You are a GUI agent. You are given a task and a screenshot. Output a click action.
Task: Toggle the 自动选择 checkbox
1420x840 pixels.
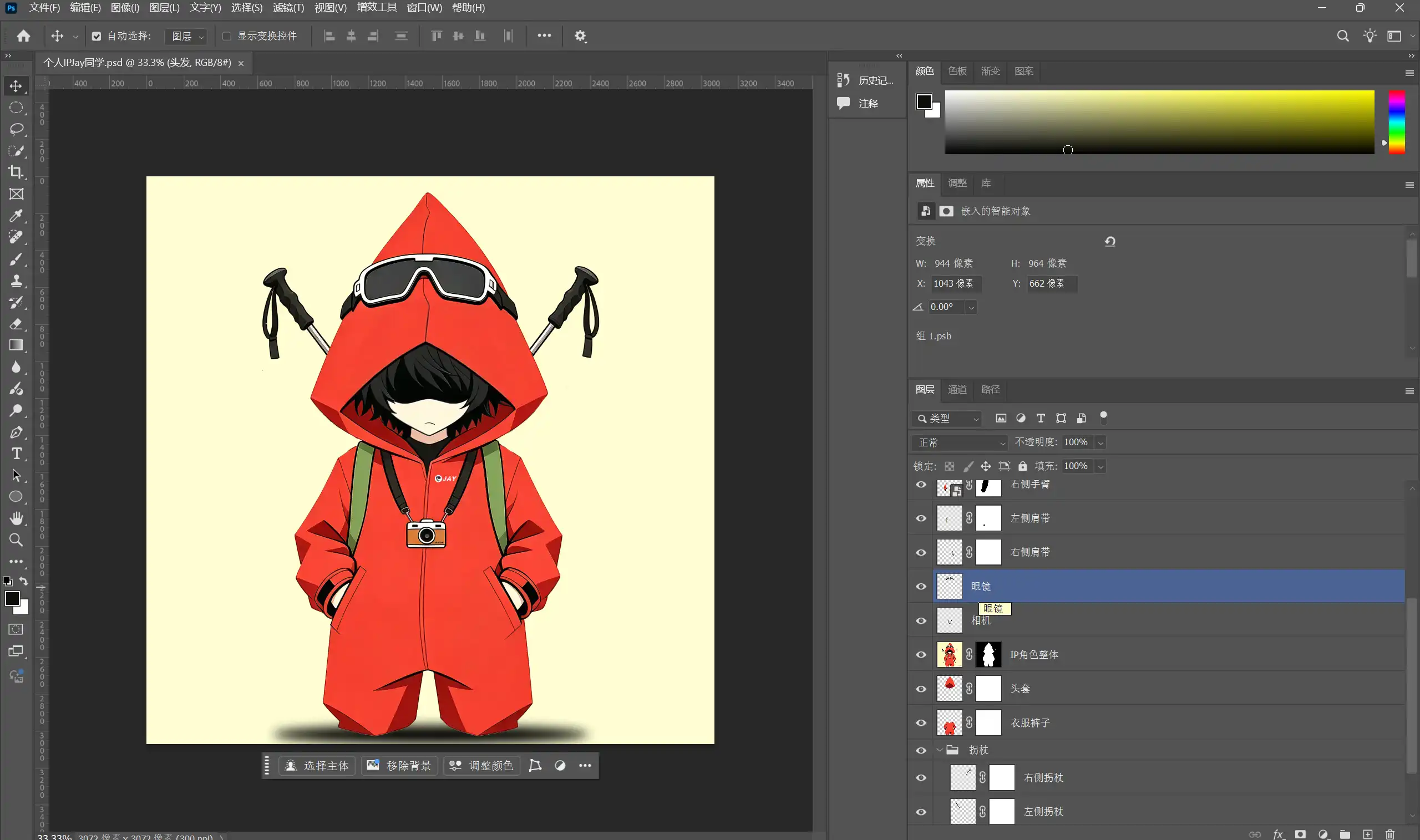coord(97,36)
